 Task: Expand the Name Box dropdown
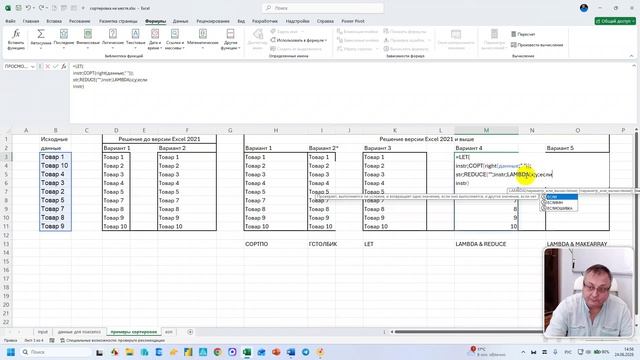click(33, 66)
